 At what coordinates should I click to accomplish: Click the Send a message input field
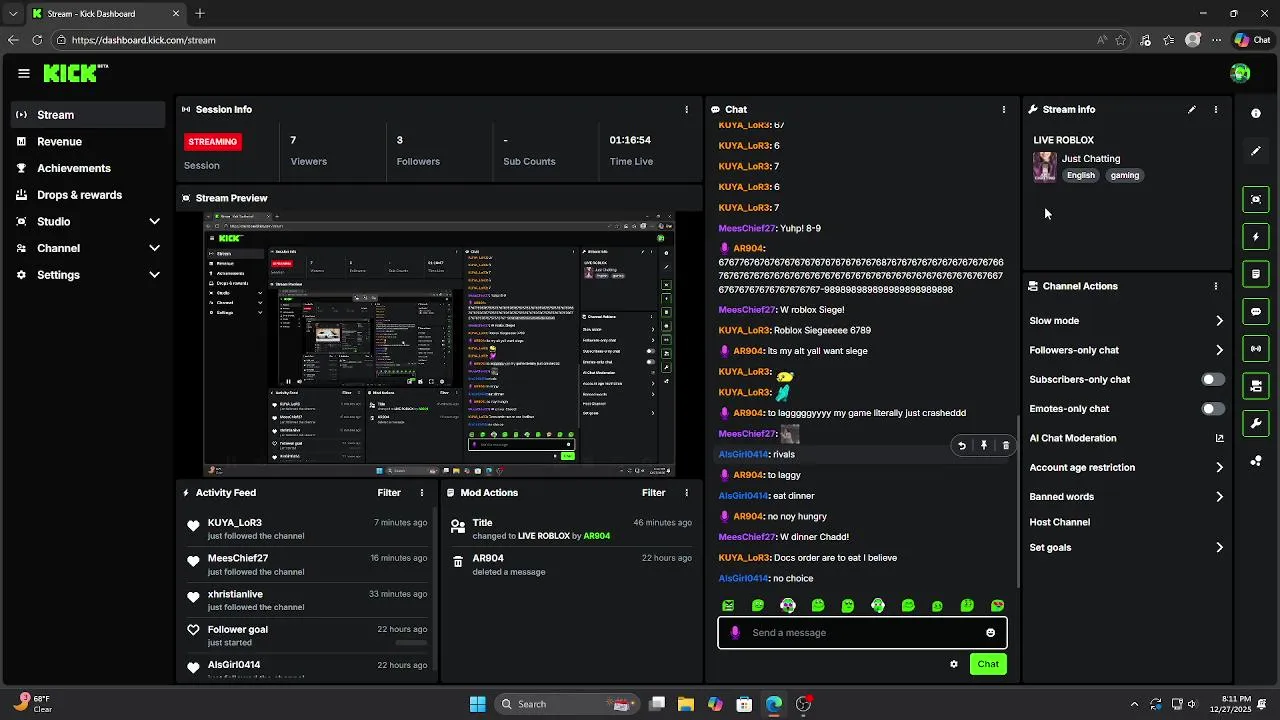click(x=862, y=632)
